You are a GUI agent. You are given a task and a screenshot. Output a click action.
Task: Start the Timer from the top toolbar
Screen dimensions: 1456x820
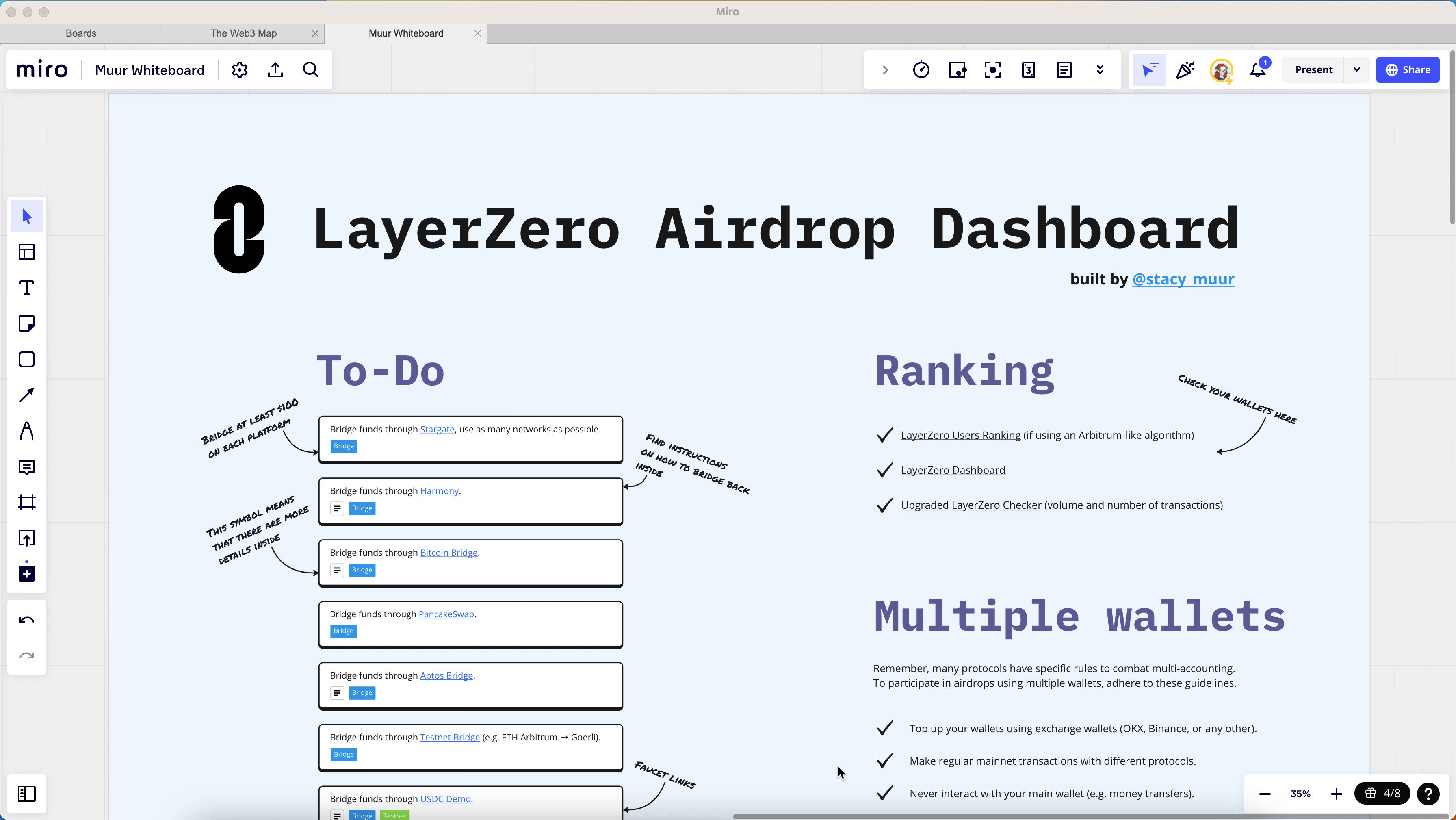point(921,69)
